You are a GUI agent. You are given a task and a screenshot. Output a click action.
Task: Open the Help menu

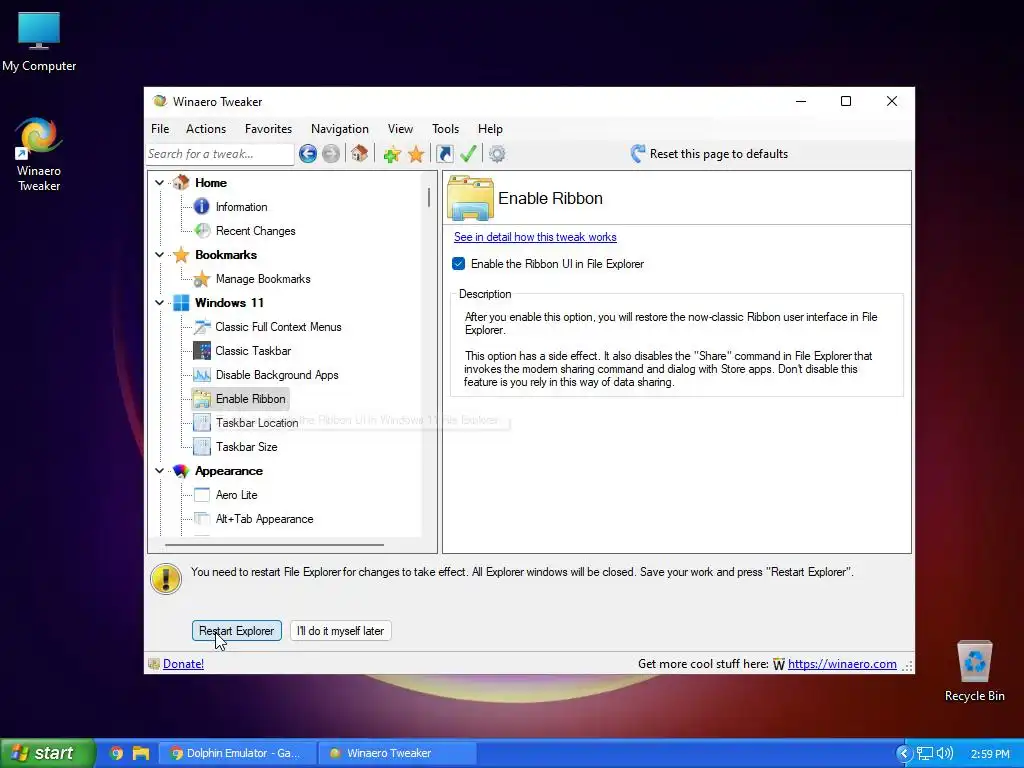[x=490, y=129]
